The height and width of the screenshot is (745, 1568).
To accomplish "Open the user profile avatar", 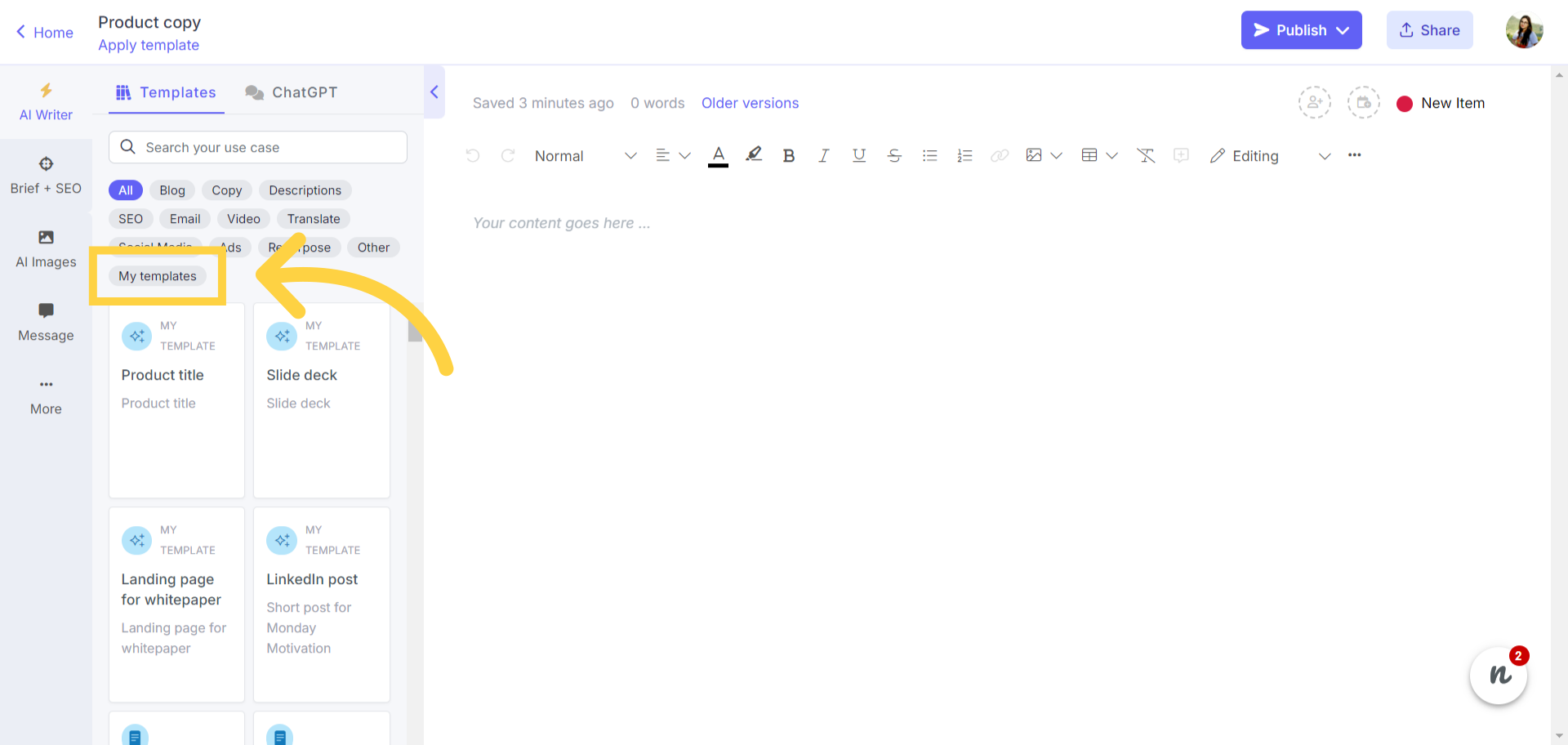I will (x=1524, y=30).
